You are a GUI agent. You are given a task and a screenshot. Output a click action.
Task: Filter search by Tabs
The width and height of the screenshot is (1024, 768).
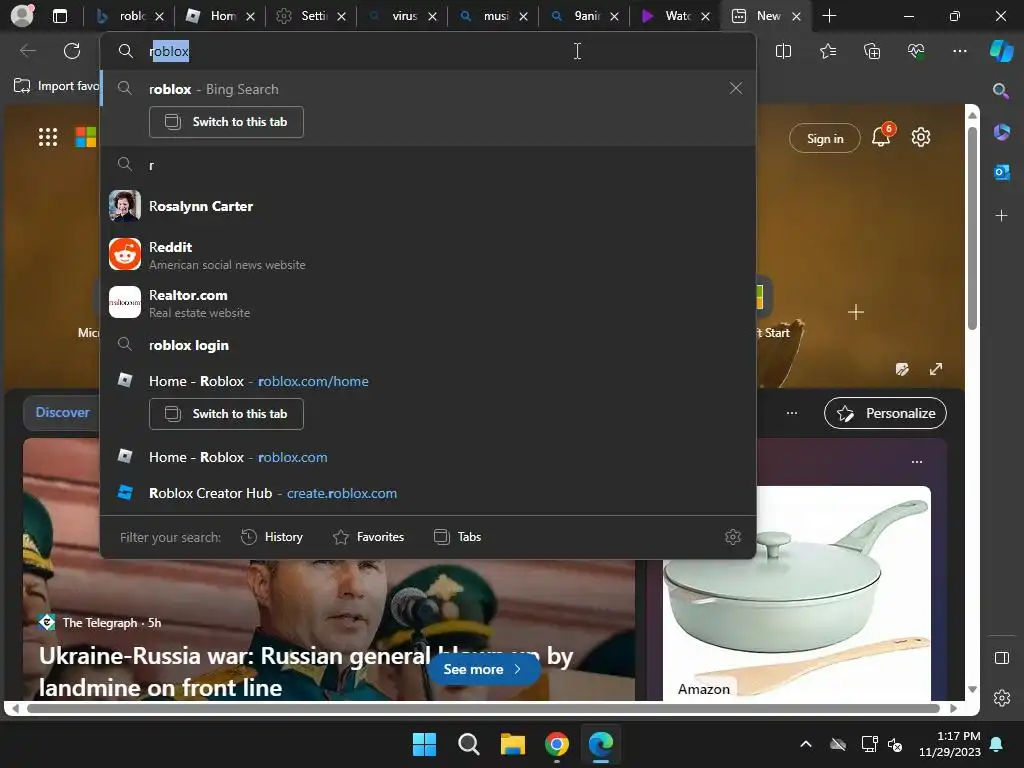click(457, 537)
